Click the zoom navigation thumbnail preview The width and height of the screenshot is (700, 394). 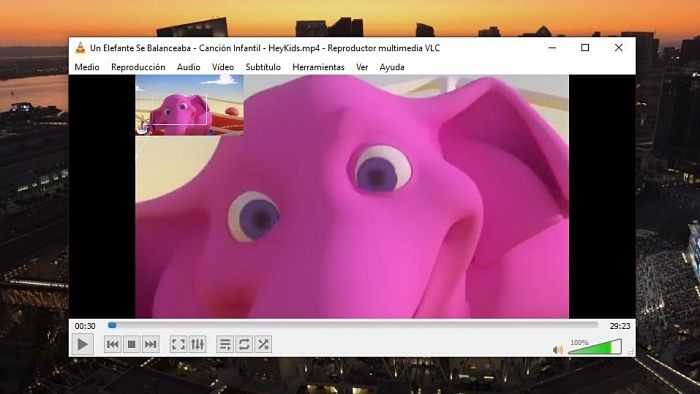[x=189, y=105]
